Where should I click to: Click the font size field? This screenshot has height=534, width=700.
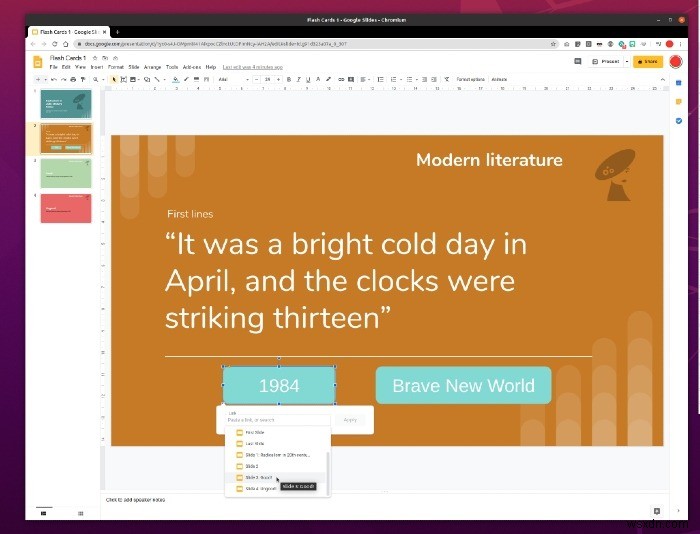(267, 79)
